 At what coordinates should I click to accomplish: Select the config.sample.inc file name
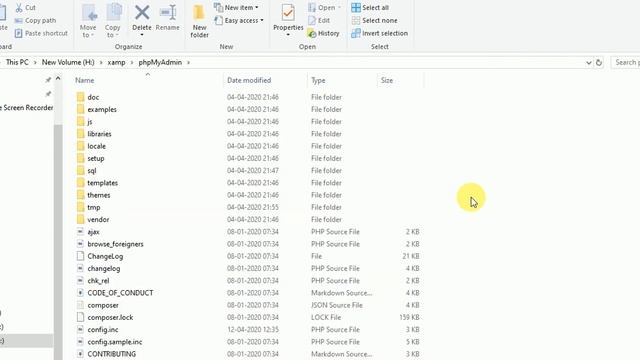click(x=115, y=342)
